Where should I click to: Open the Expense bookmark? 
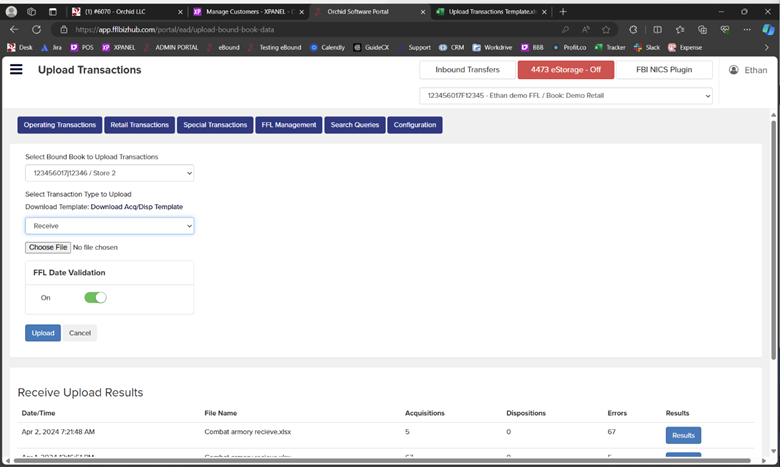pyautogui.click(x=685, y=47)
